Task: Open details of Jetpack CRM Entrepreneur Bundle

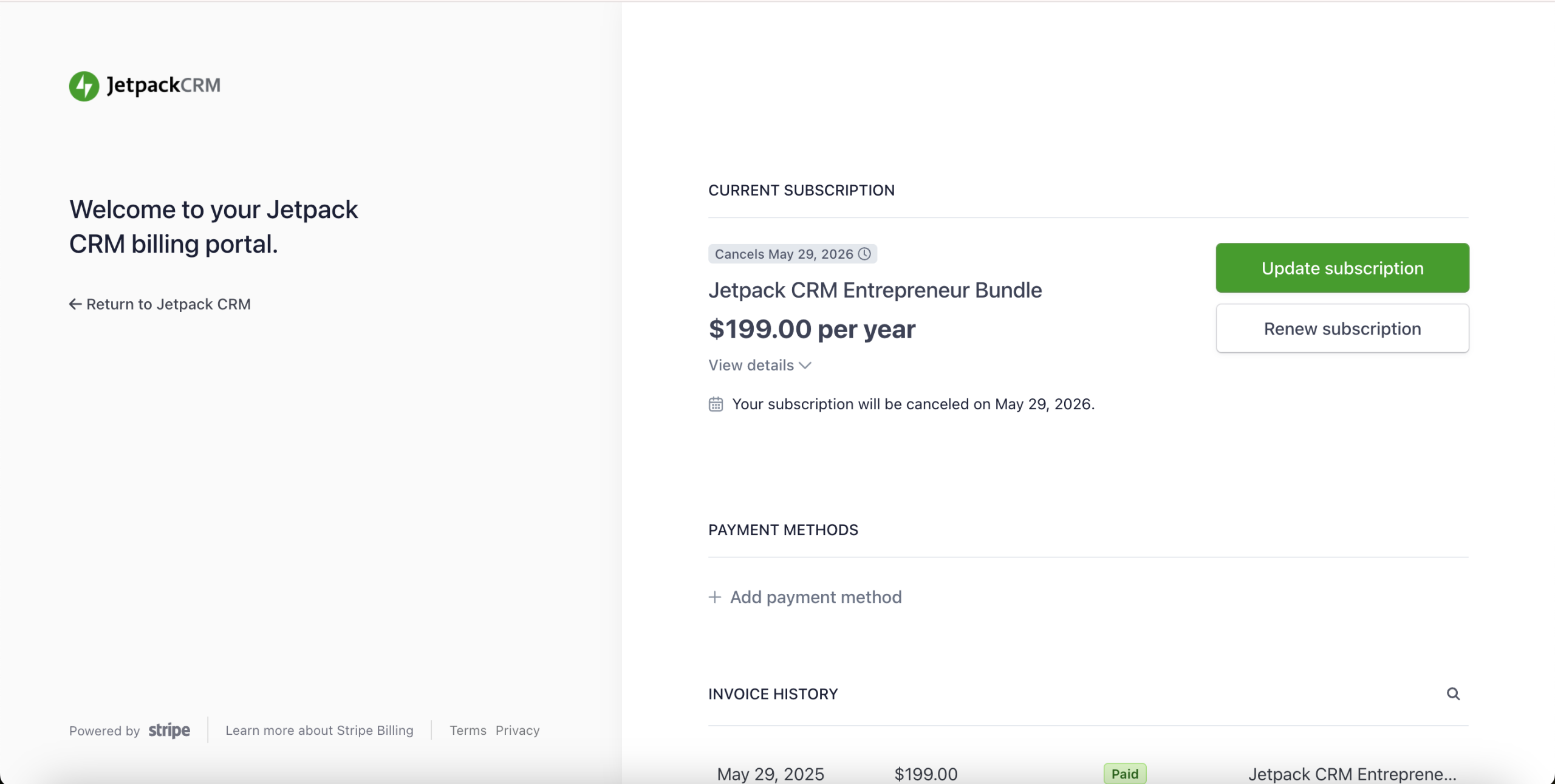Action: coord(875,290)
